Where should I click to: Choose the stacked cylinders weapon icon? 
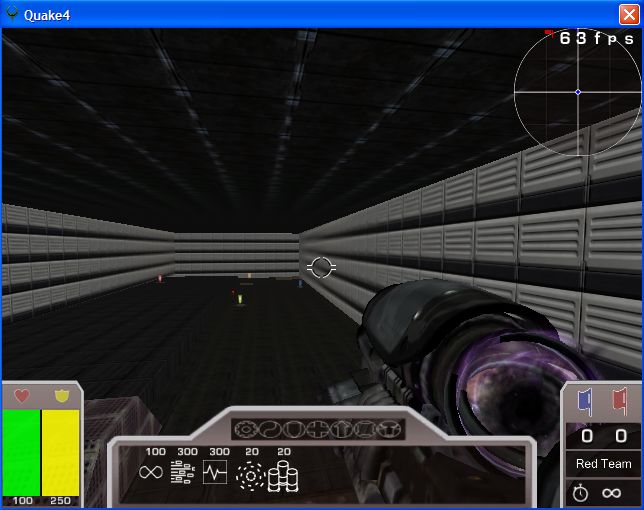tap(283, 476)
